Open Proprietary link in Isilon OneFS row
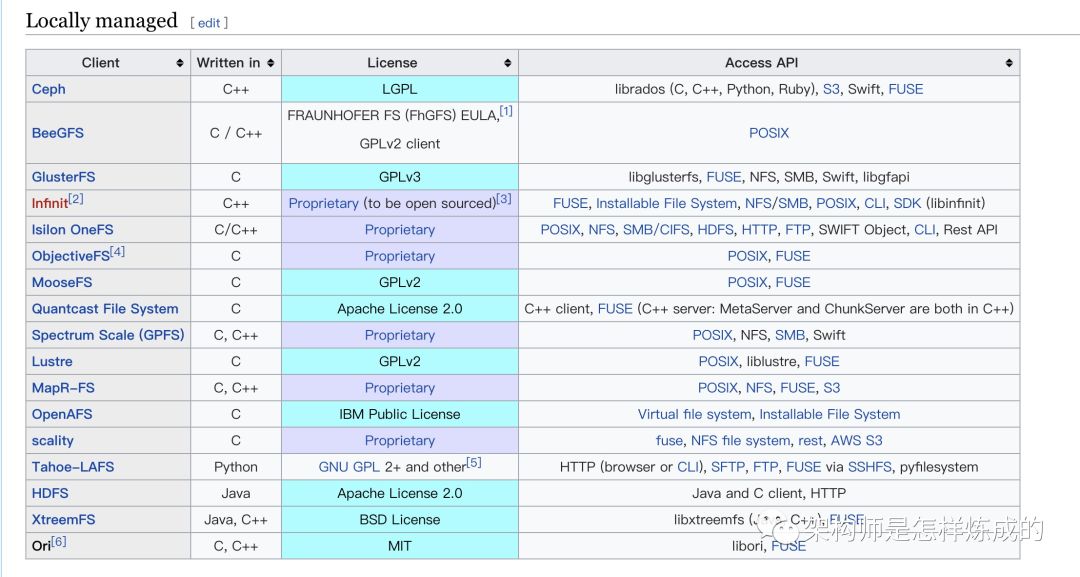The width and height of the screenshot is (1080, 577). pos(399,229)
